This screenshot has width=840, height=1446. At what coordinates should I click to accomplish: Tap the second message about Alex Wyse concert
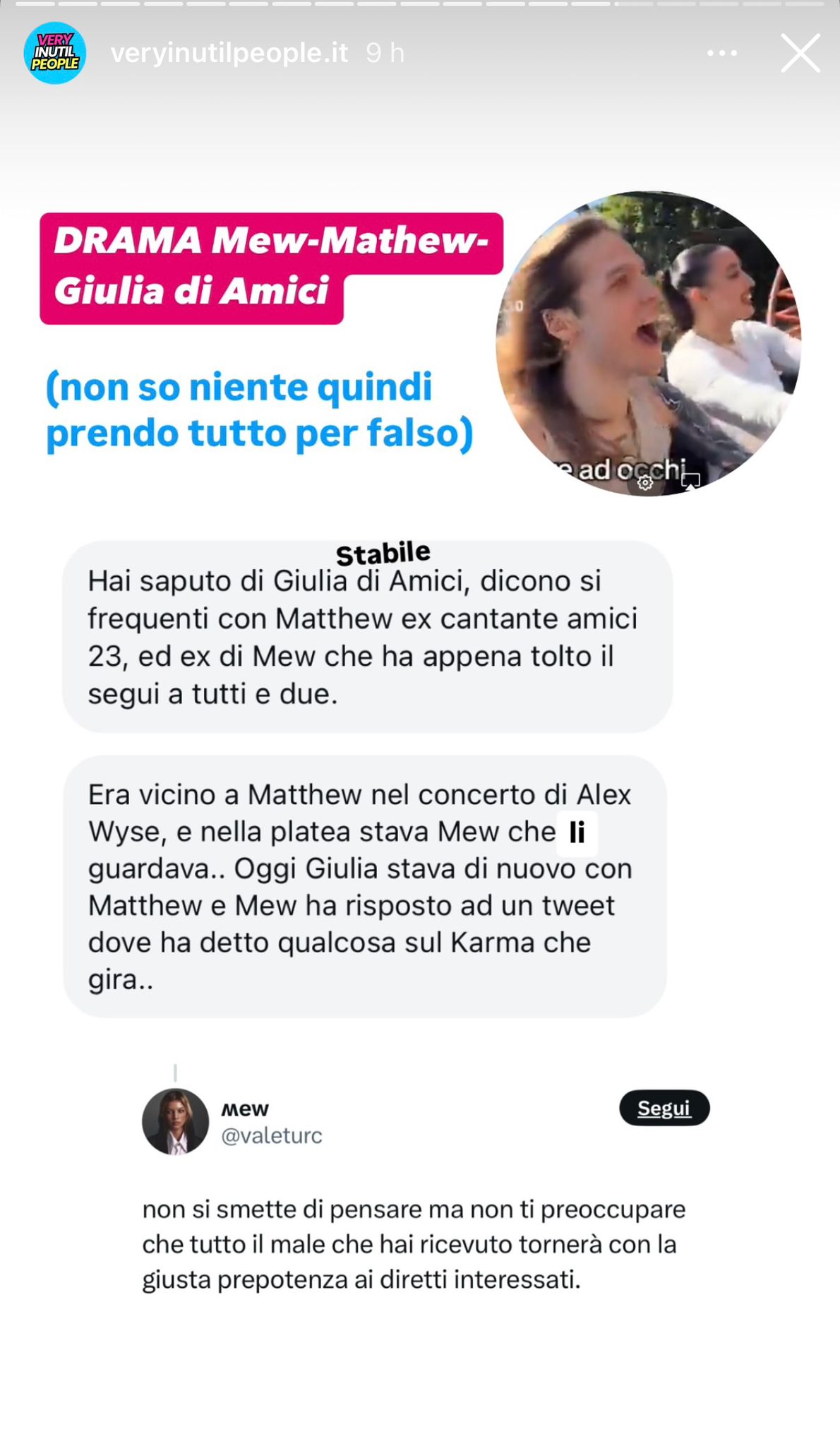[365, 886]
